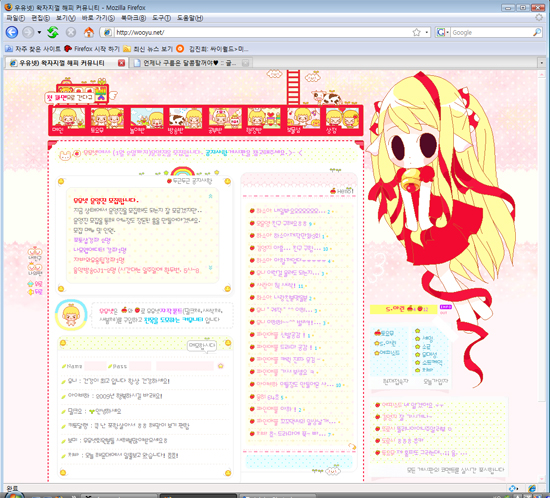Open the 도움말(H) menu
Viewport: 550px width, 498px height.
coord(190,18)
